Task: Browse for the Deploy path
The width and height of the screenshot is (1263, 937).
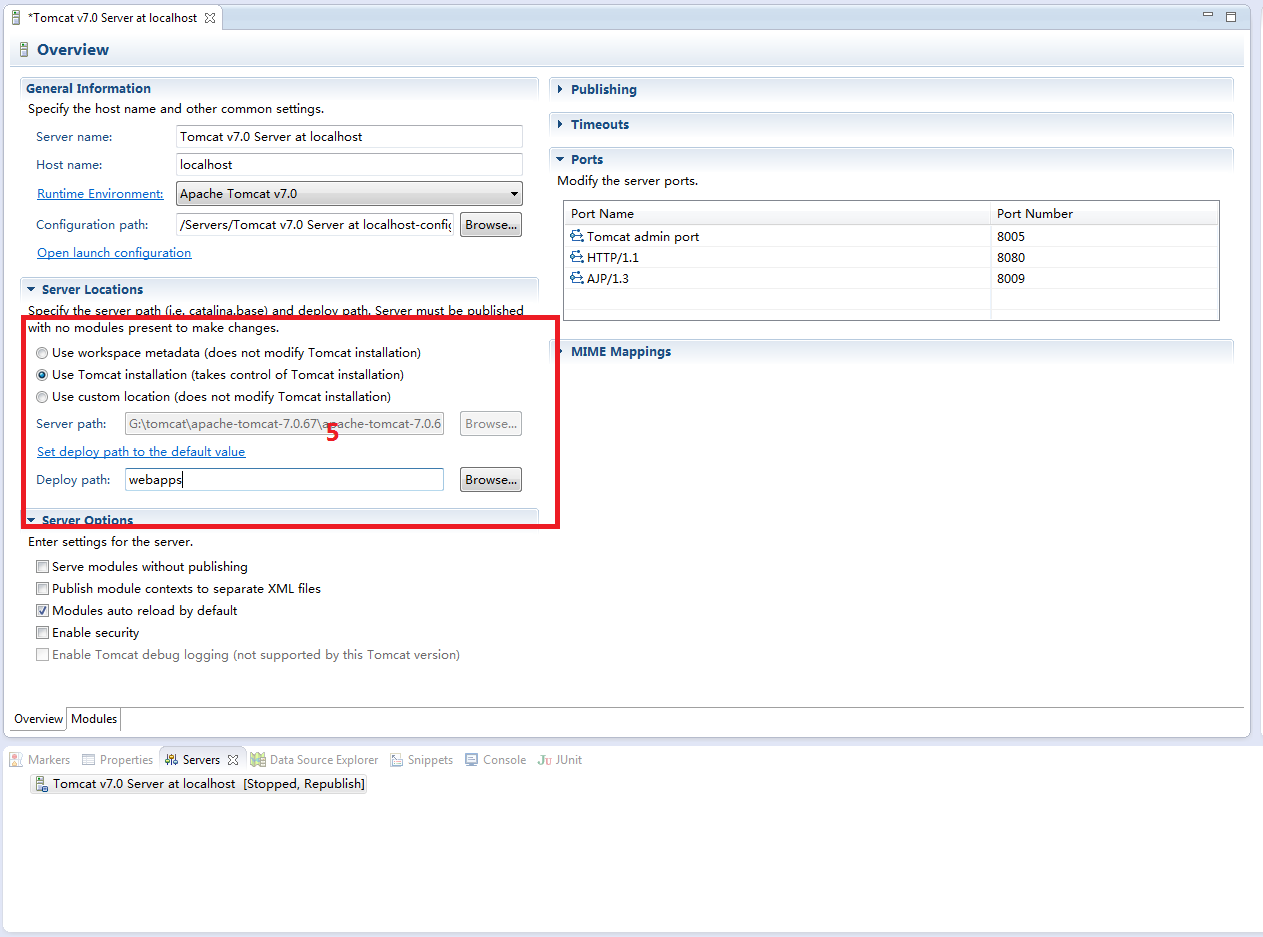Action: pyautogui.click(x=491, y=480)
